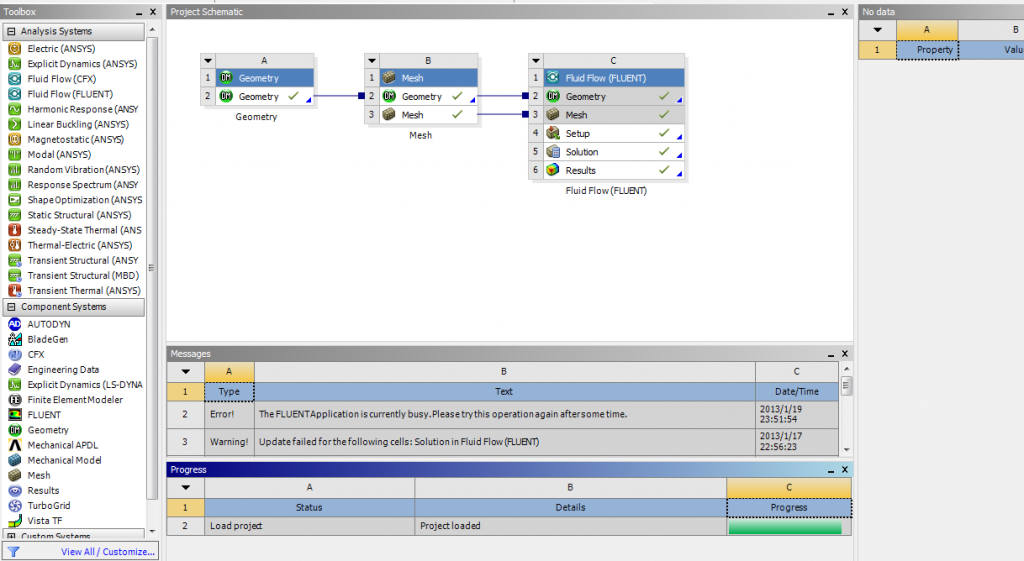Click Messages scrollbar down arrow
Viewport: 1024px width, 561px height.
click(846, 449)
